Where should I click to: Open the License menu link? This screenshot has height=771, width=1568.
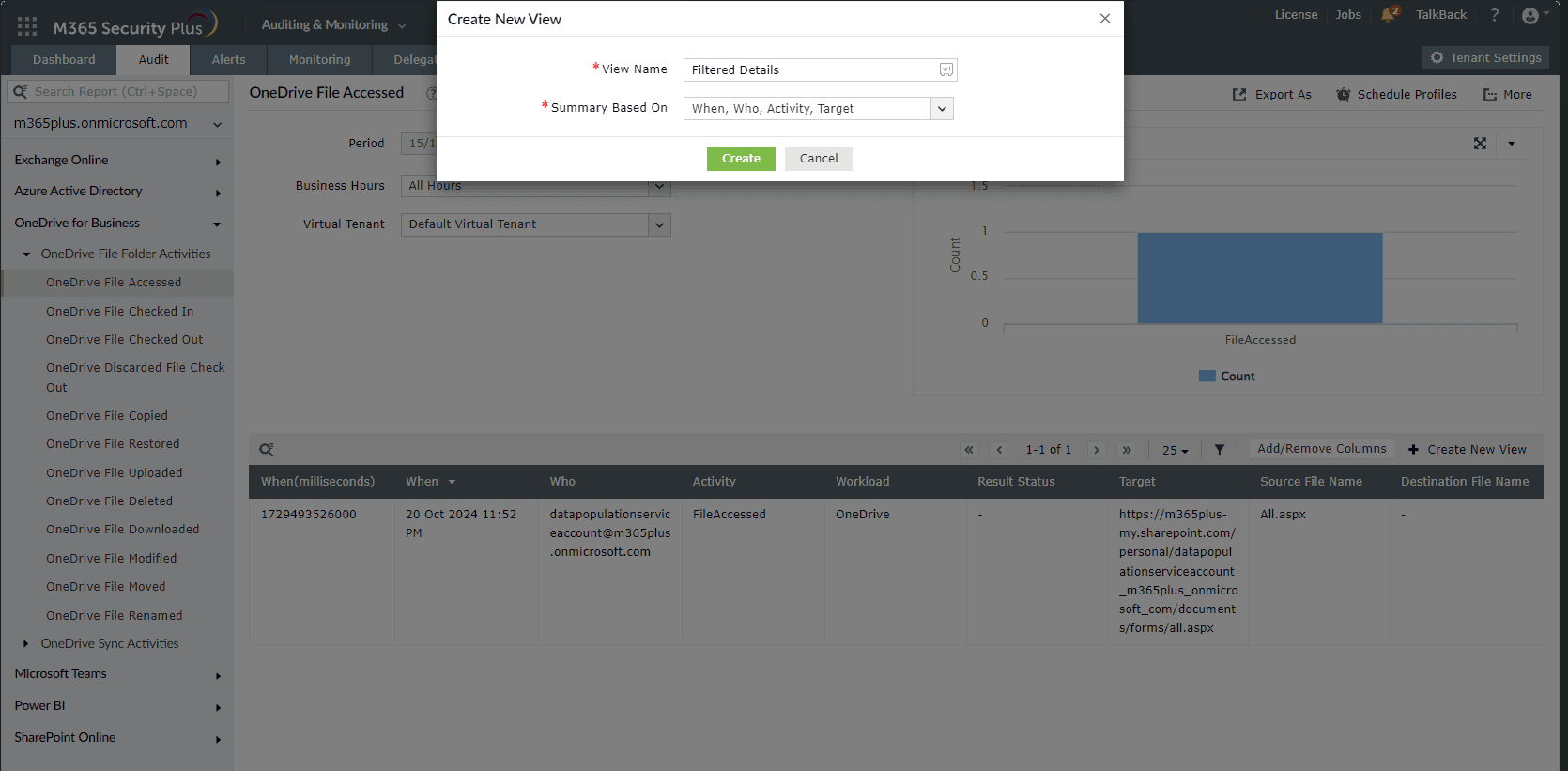click(1296, 15)
